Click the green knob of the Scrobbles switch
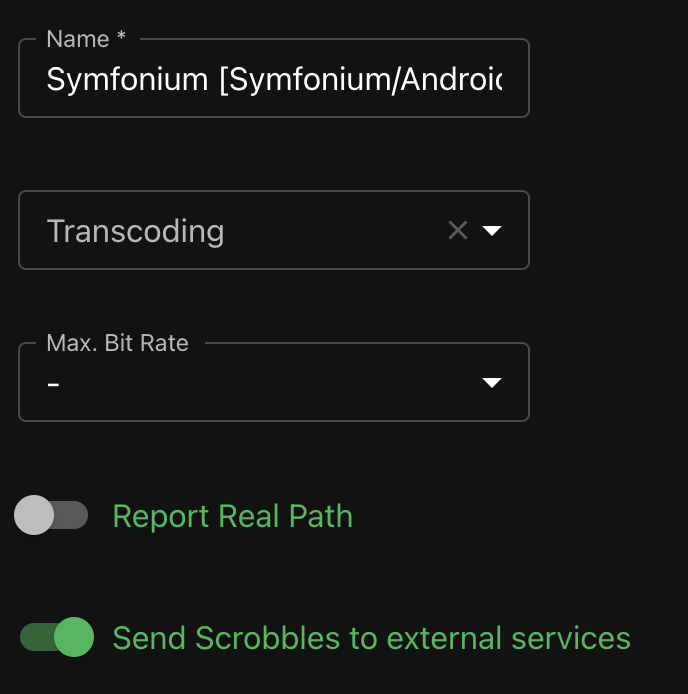The width and height of the screenshot is (688, 694). tap(73, 638)
